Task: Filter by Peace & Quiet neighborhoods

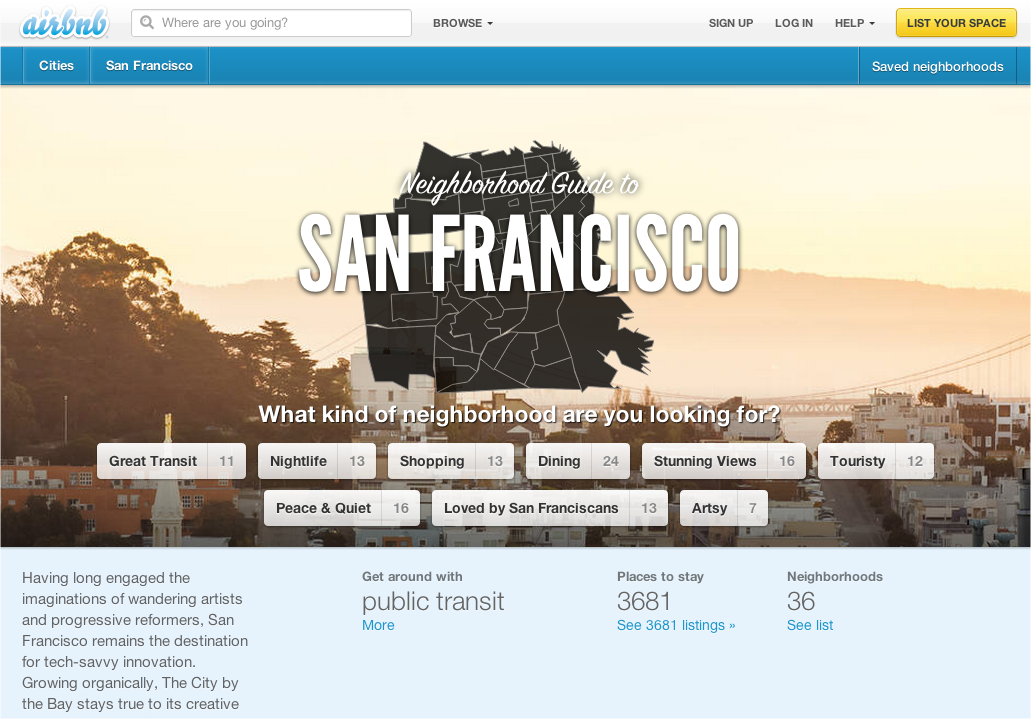Action: pyautogui.click(x=342, y=508)
